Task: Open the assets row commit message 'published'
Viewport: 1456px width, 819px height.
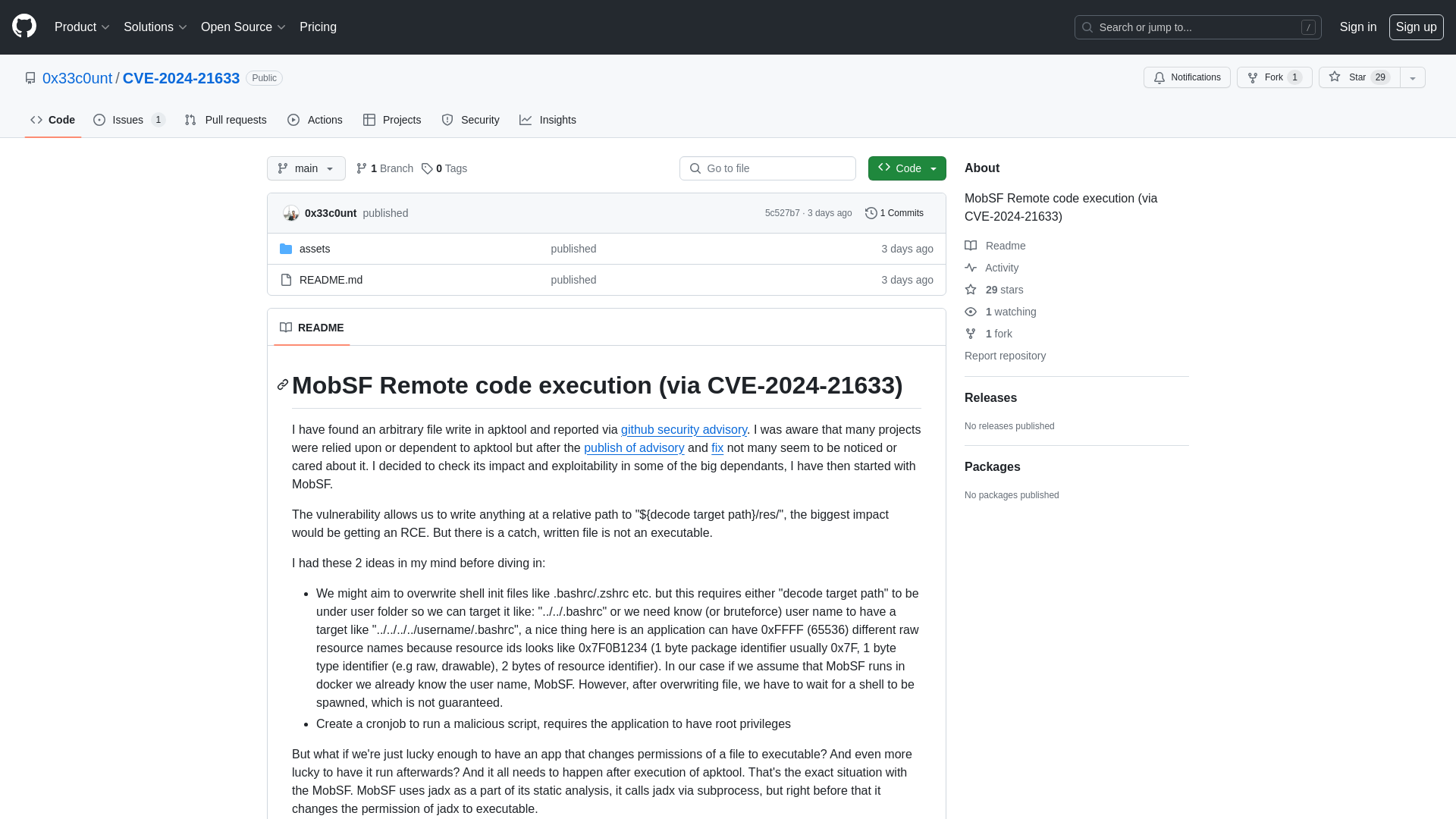Action: (573, 249)
